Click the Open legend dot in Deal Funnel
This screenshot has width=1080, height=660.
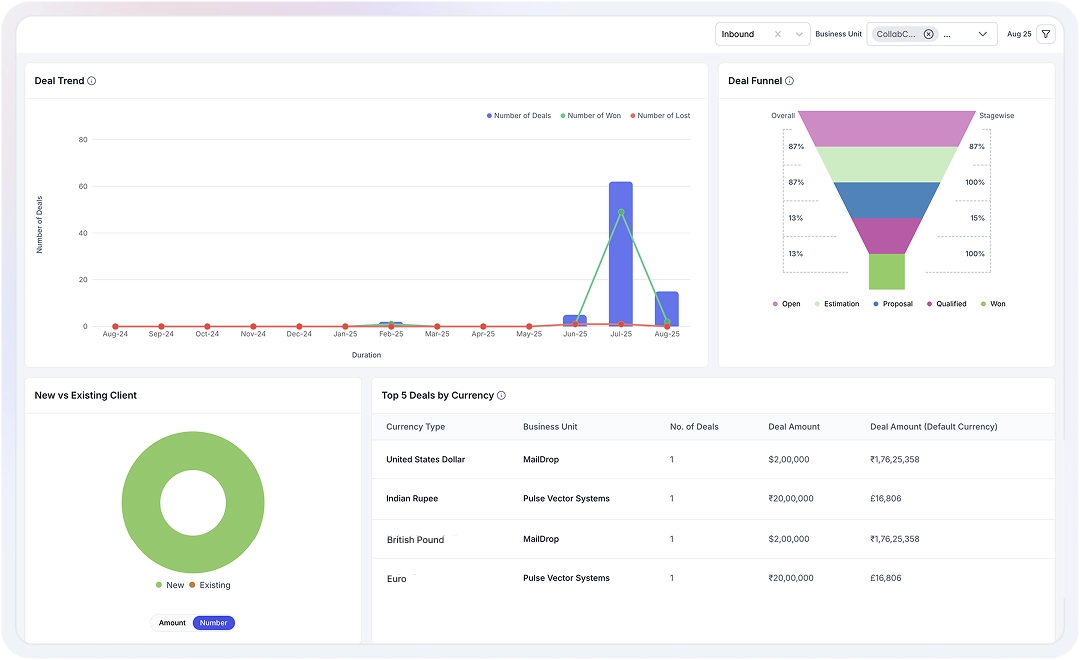(776, 303)
